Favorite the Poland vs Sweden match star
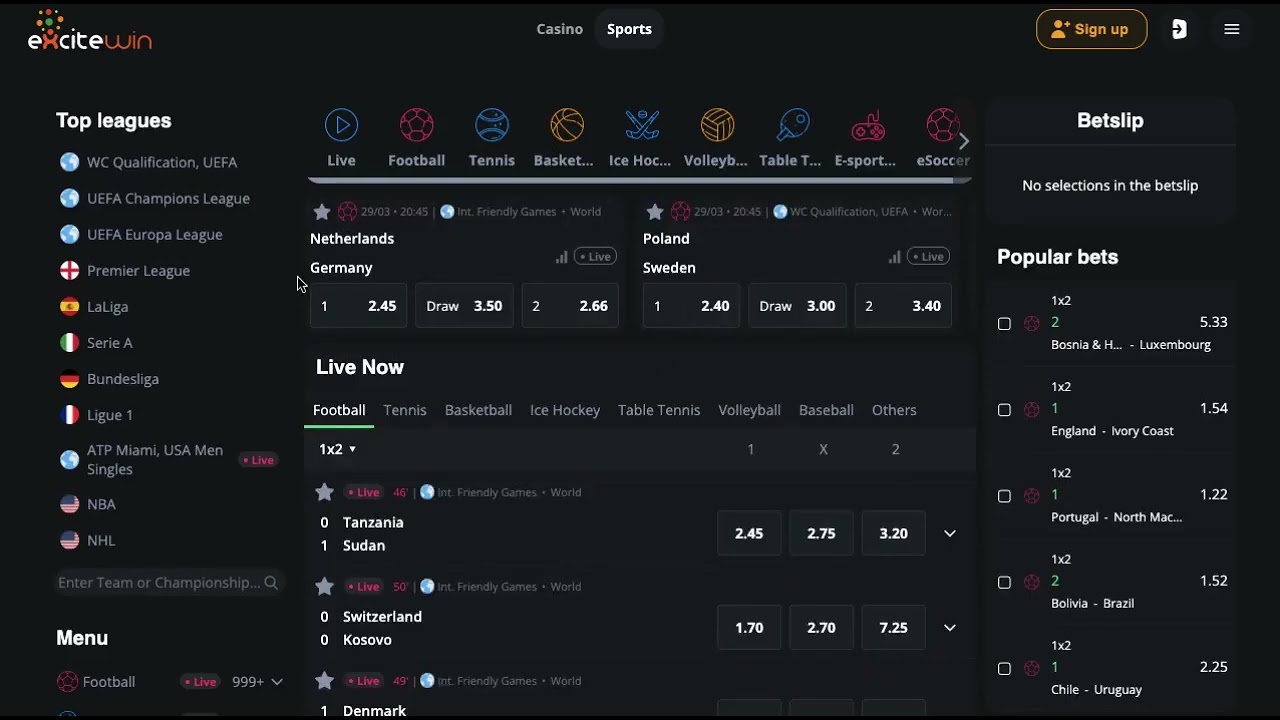 [655, 212]
